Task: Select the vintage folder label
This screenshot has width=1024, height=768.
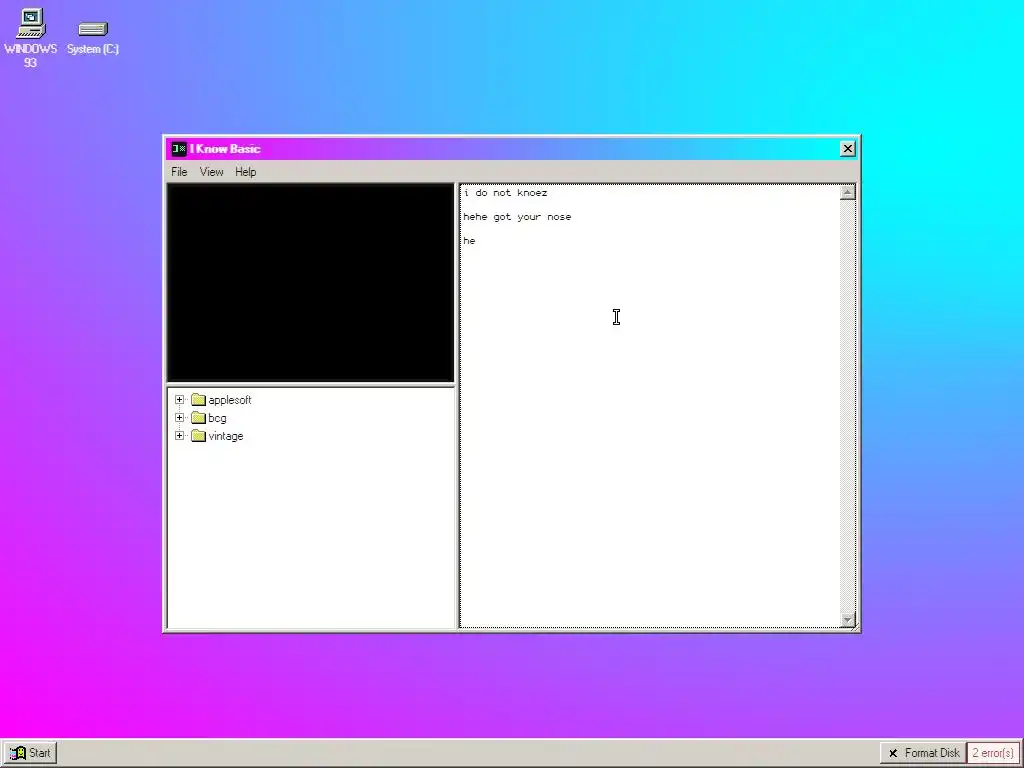Action: [x=226, y=436]
